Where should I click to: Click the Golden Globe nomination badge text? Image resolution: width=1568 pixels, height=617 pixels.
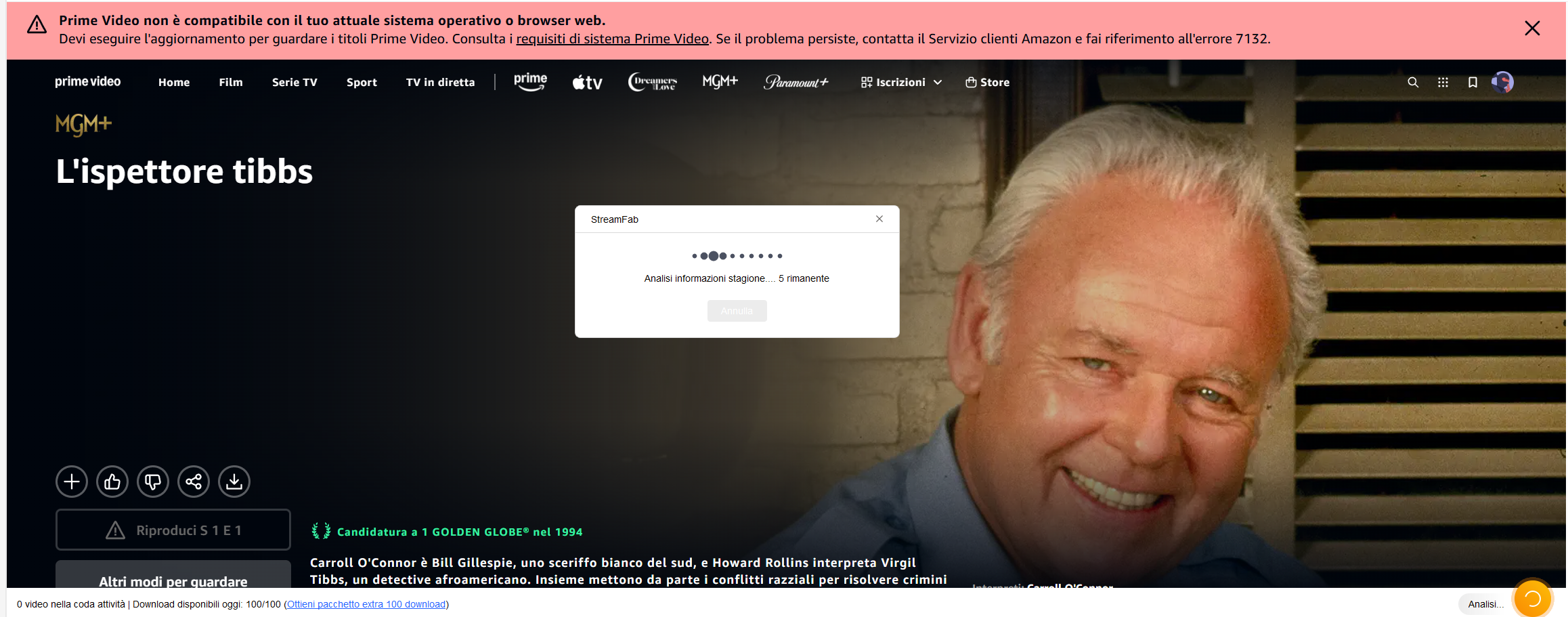pos(460,532)
